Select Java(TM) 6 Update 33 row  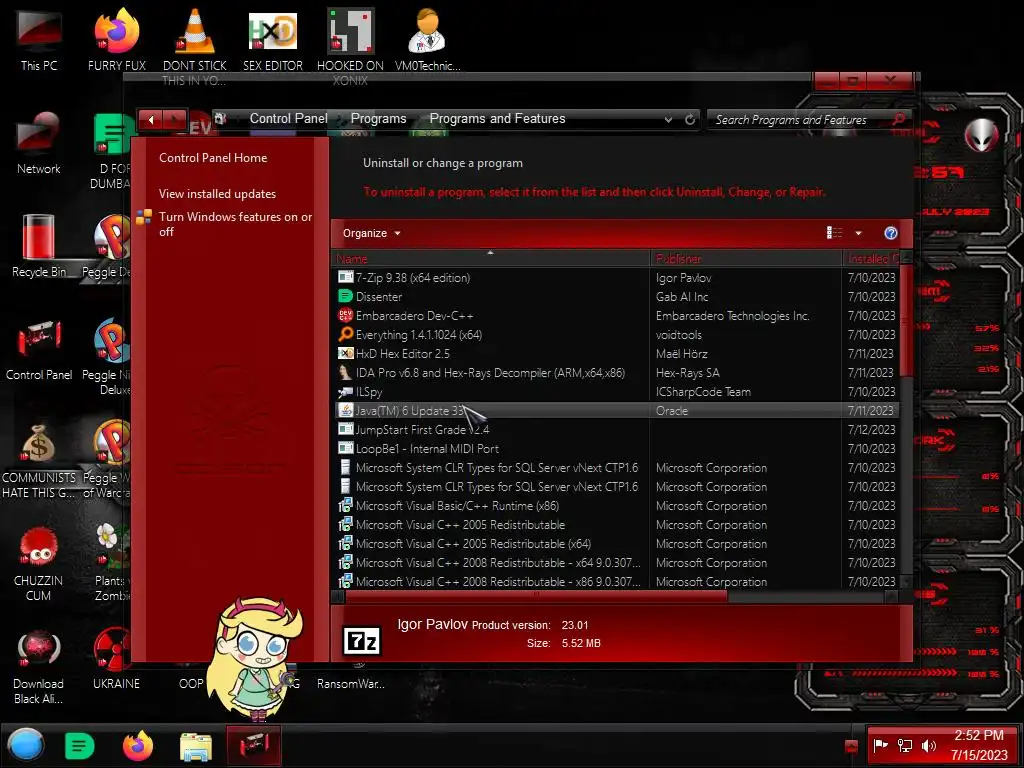616,410
